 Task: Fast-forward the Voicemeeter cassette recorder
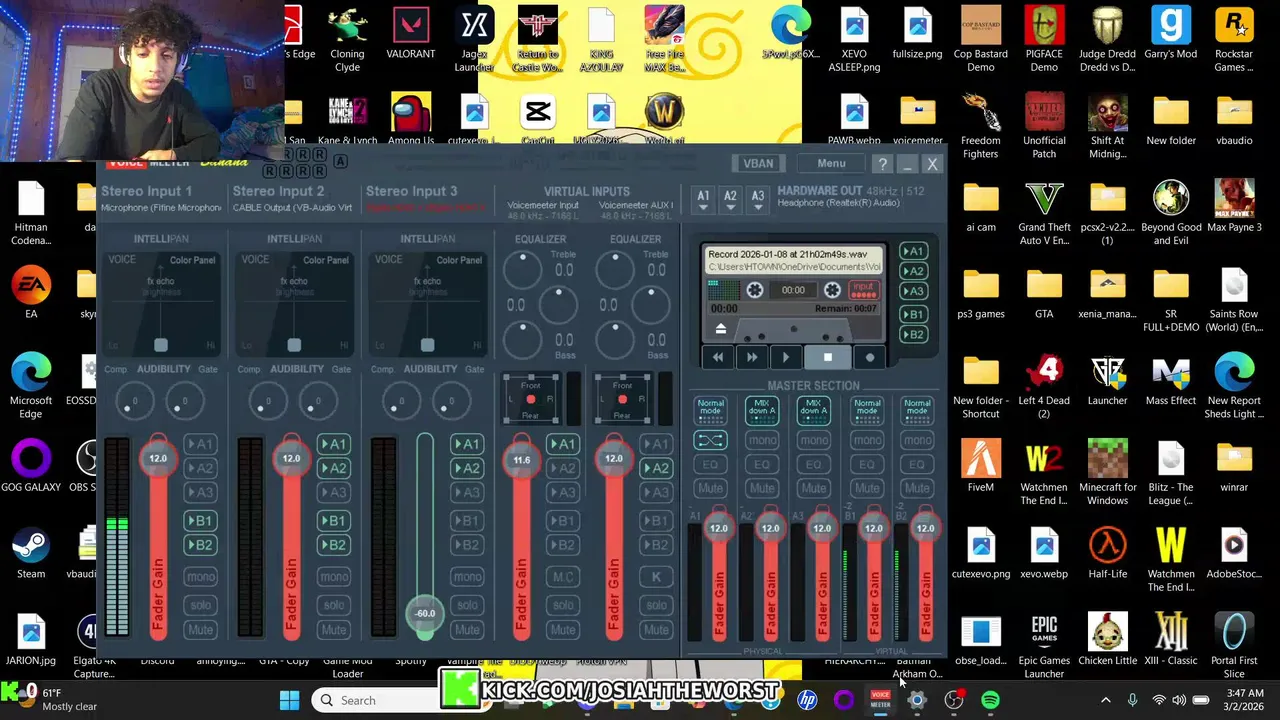pos(752,357)
